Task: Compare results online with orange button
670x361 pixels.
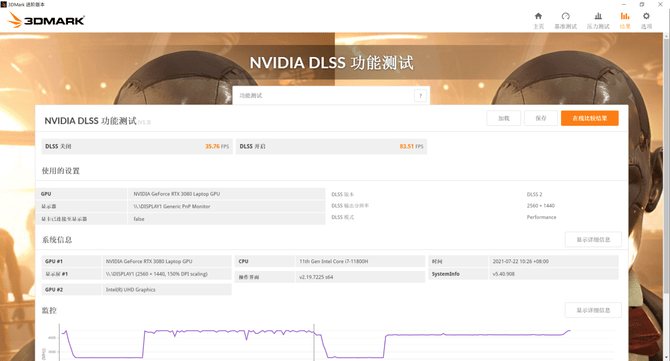Action: [x=590, y=118]
